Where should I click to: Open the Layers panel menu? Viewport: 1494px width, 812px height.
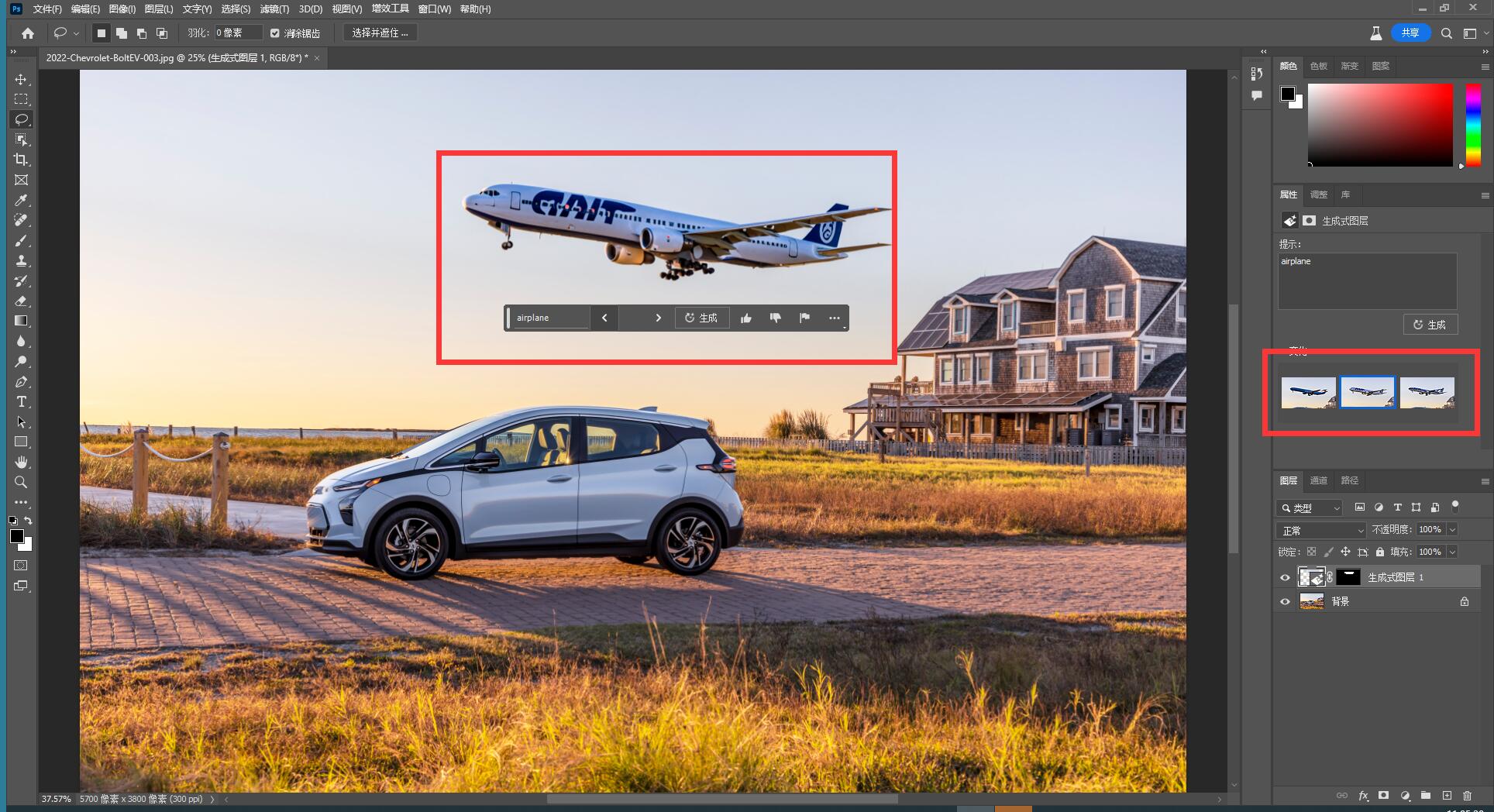(1485, 481)
